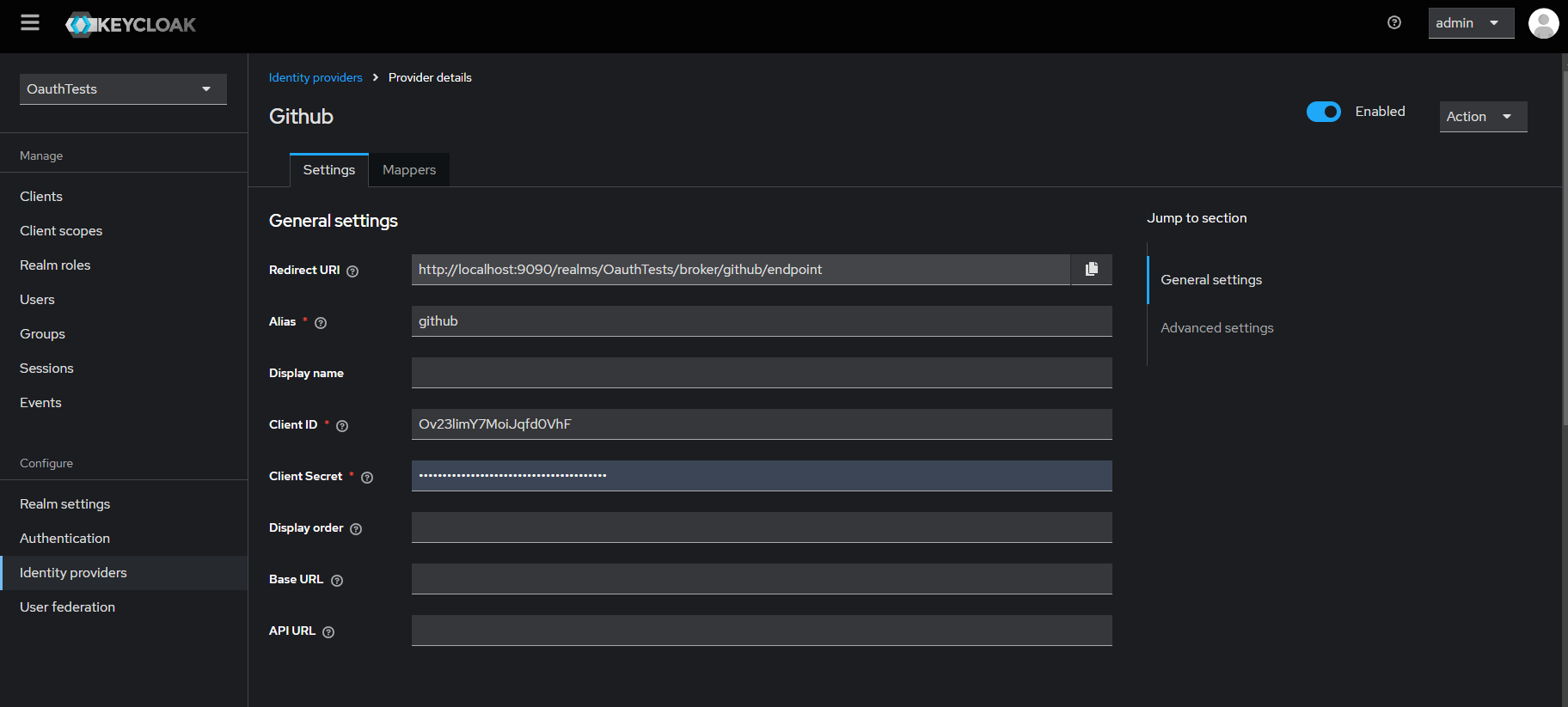This screenshot has height=707, width=1568.
Task: Click the Keycloak logo
Action: (131, 25)
